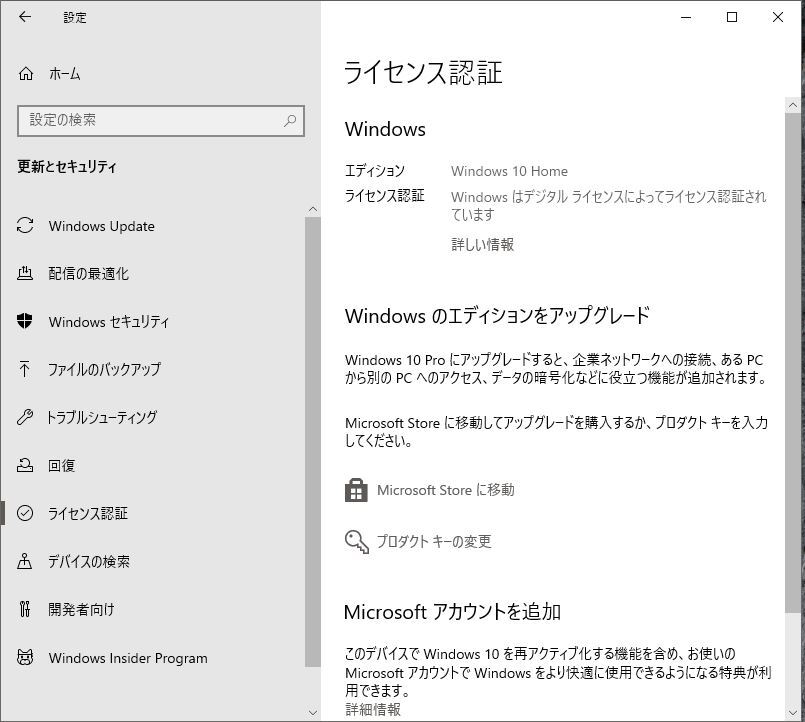Click the トラブルシューティング wrench icon

pyautogui.click(x=25, y=416)
